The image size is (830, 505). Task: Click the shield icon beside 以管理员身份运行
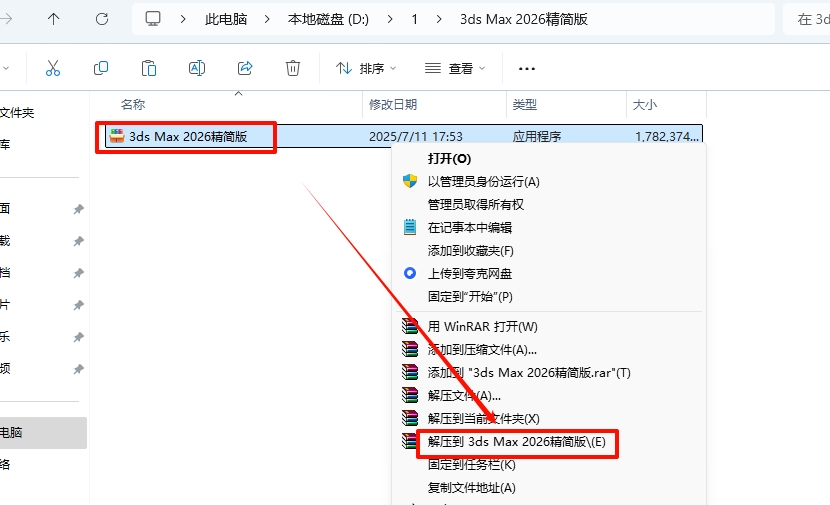coord(410,181)
